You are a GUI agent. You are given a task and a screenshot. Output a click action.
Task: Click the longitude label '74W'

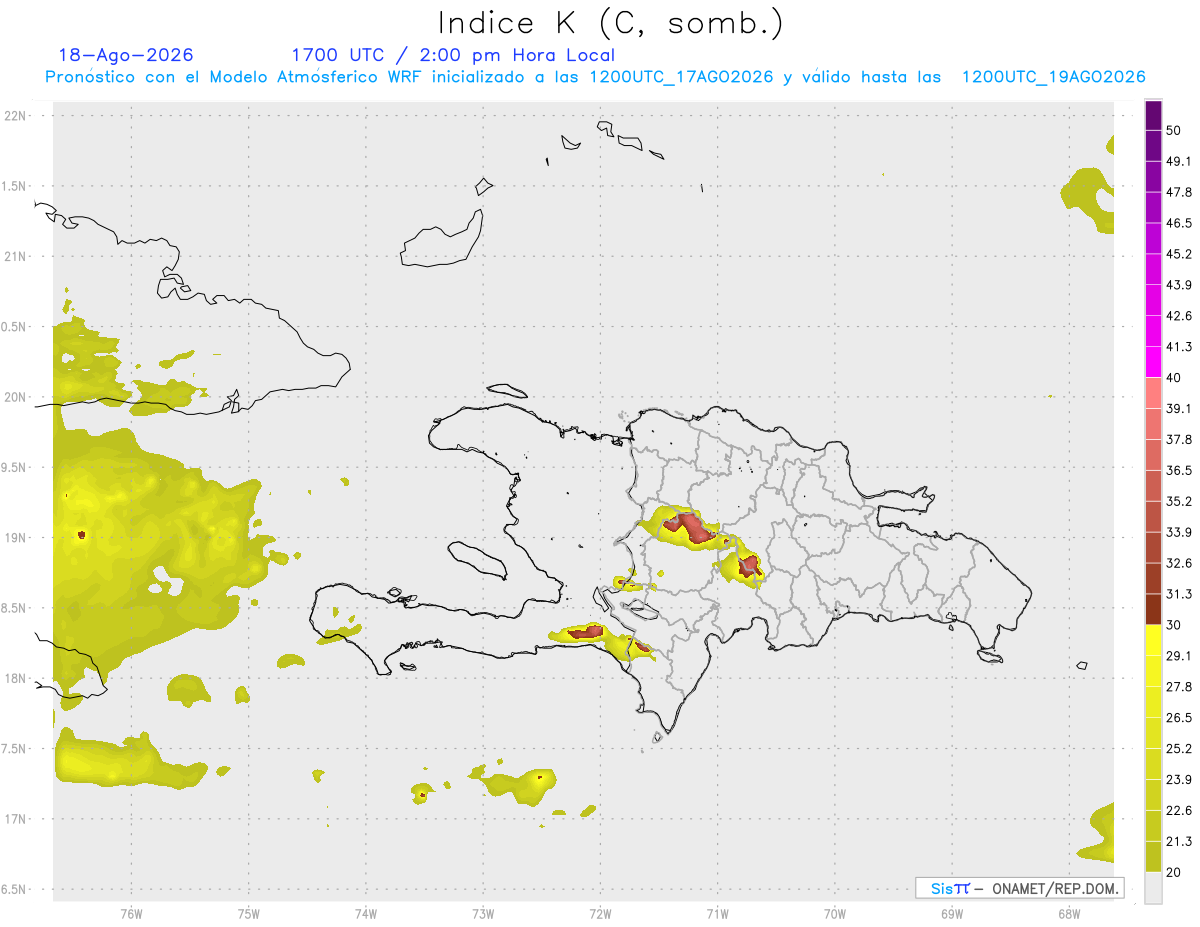click(366, 915)
